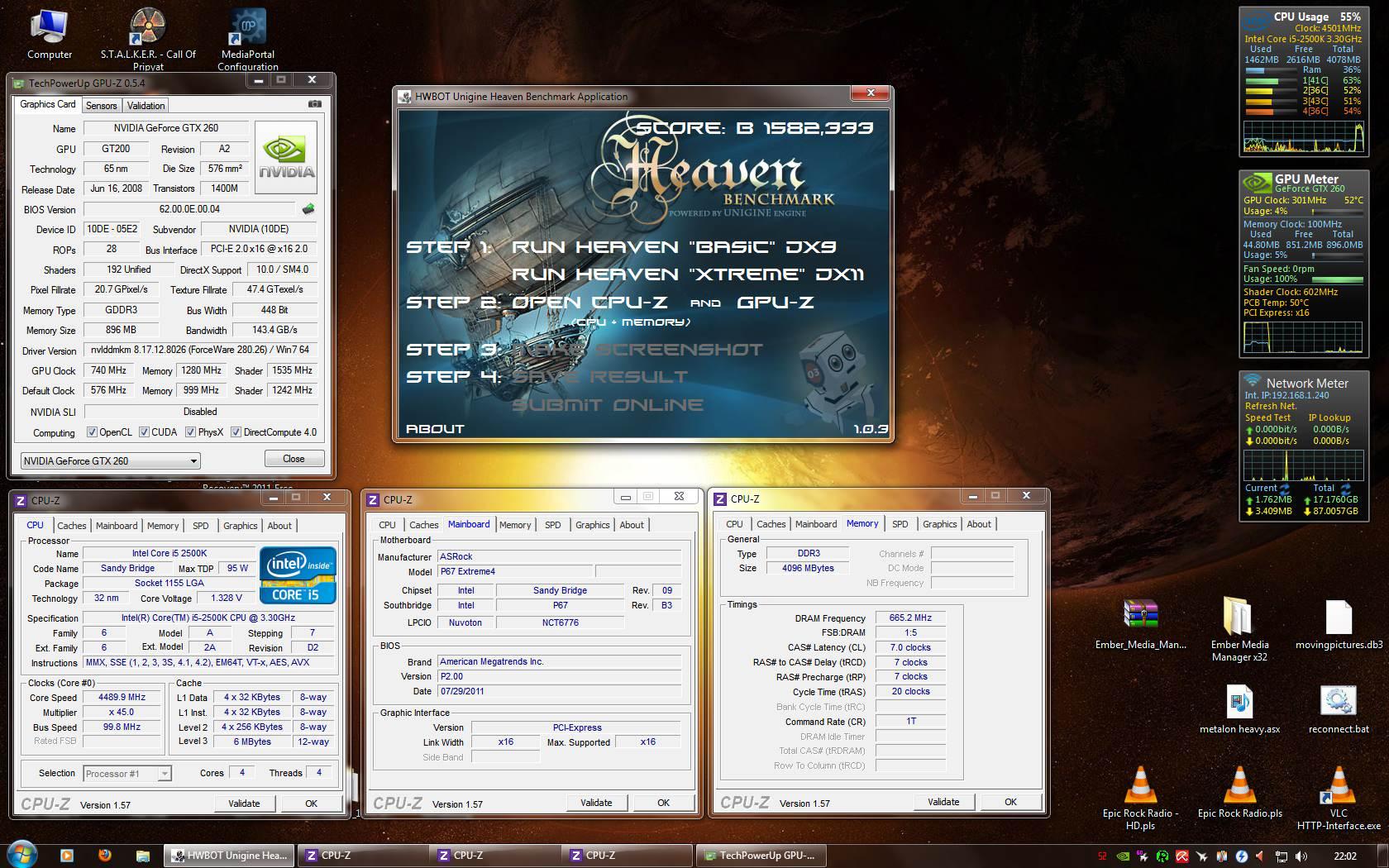This screenshot has width=1389, height=868.
Task: Open SPD tab in middle CPU-Z window
Action: [x=553, y=525]
